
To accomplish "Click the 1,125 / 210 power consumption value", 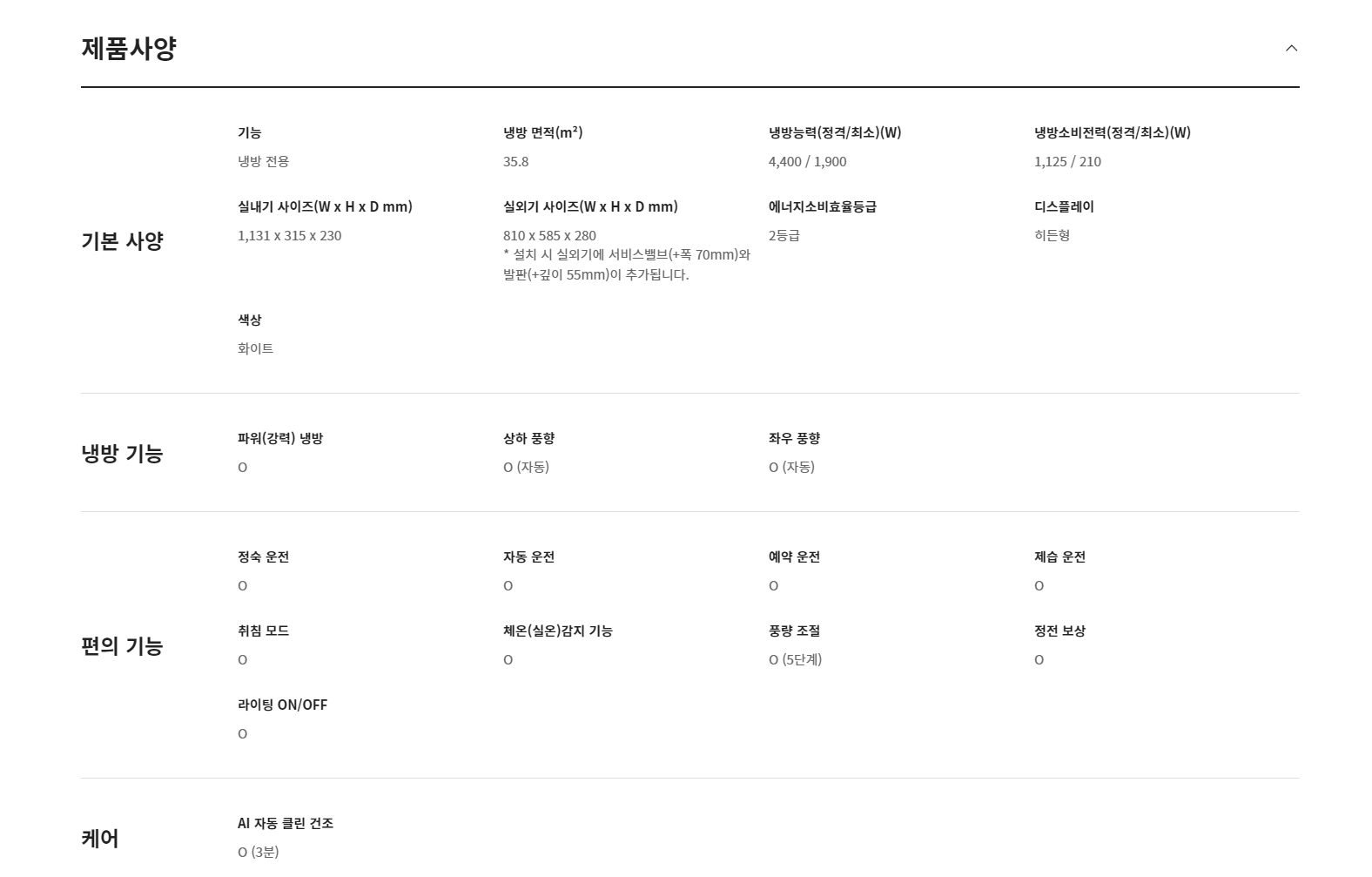I will (x=1067, y=162).
